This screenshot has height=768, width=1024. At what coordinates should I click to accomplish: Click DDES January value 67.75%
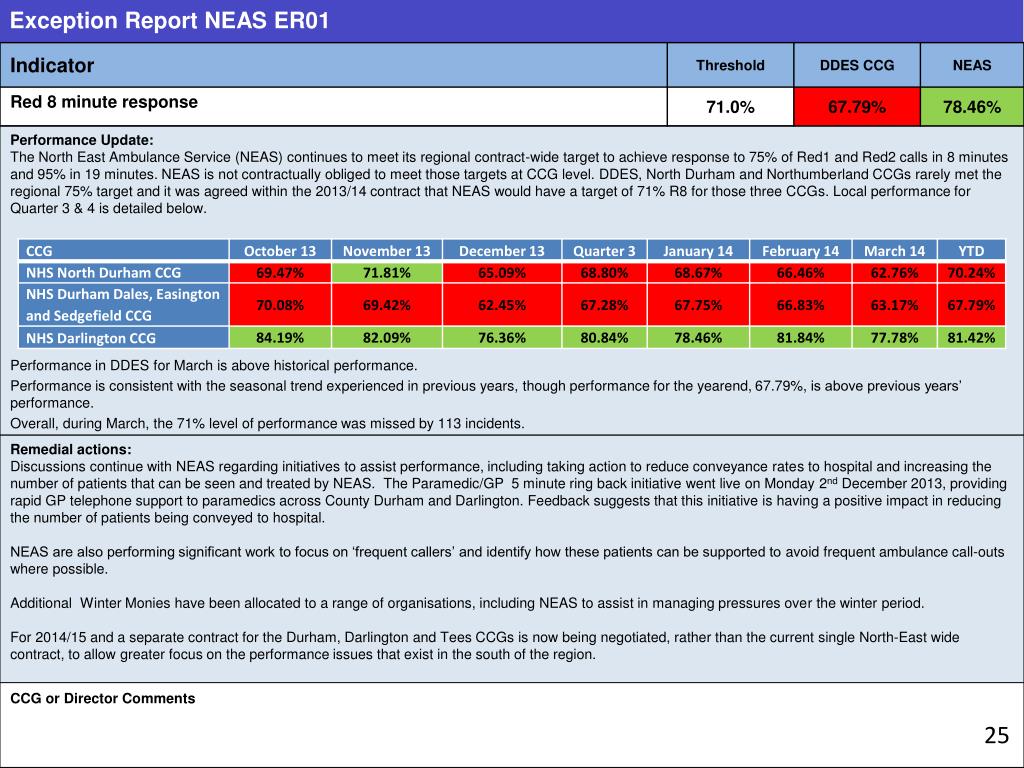click(x=698, y=304)
